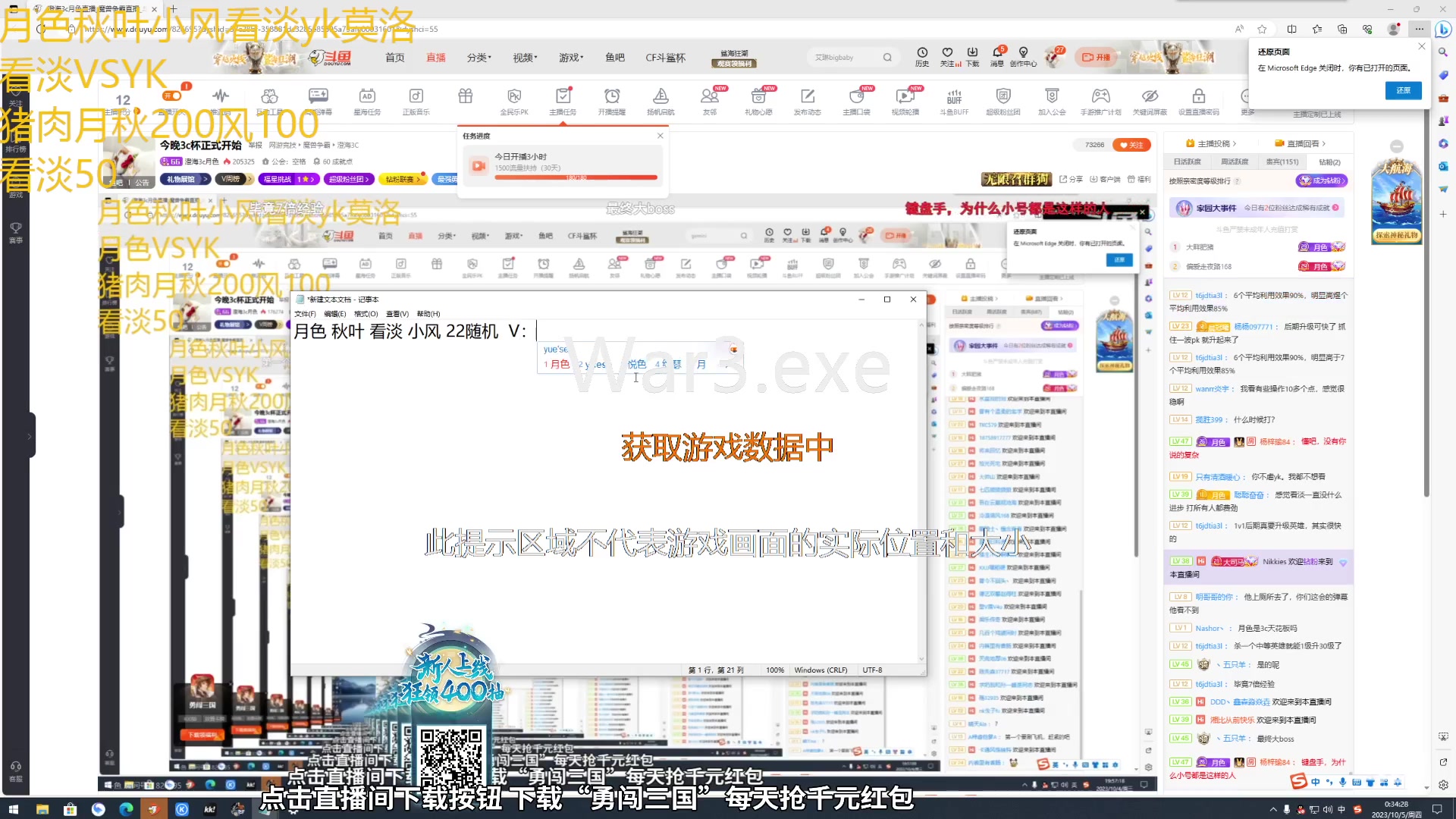1456x819 pixels.
Task: Open Notepad 文件(F) menu
Action: [x=305, y=314]
